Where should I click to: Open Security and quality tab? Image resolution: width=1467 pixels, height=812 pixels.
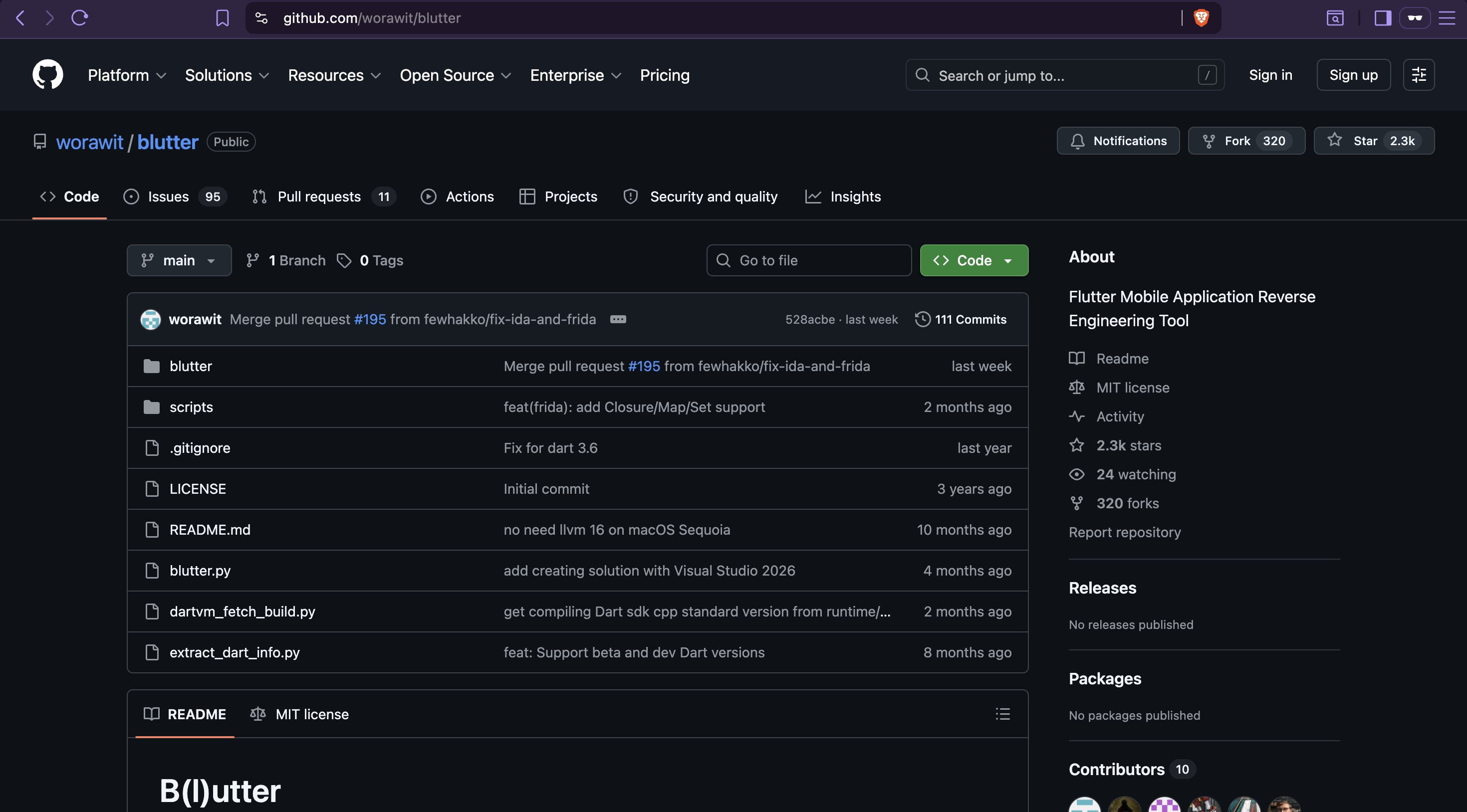[701, 197]
